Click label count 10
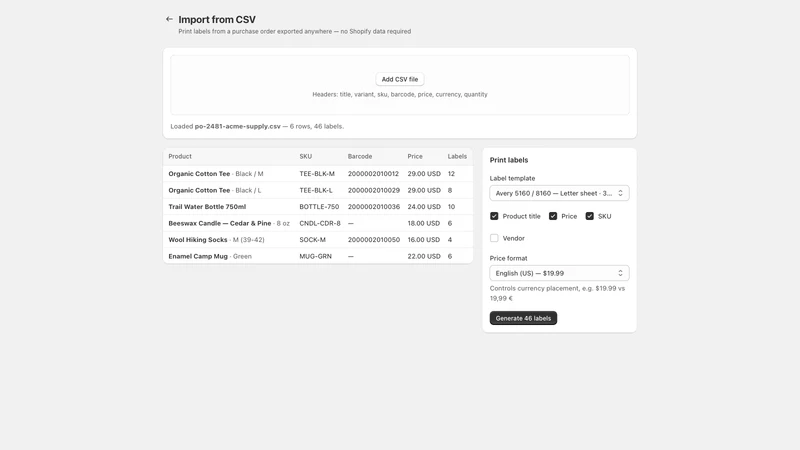The width and height of the screenshot is (800, 450). click(451, 207)
